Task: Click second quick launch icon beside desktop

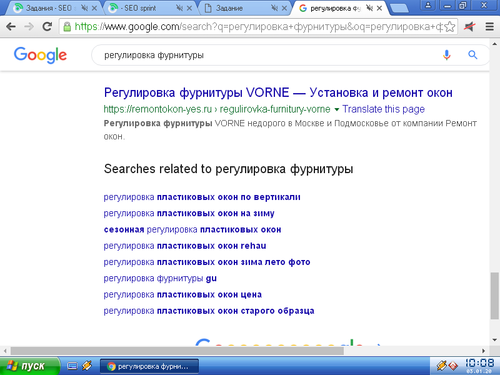Action: click(87, 366)
